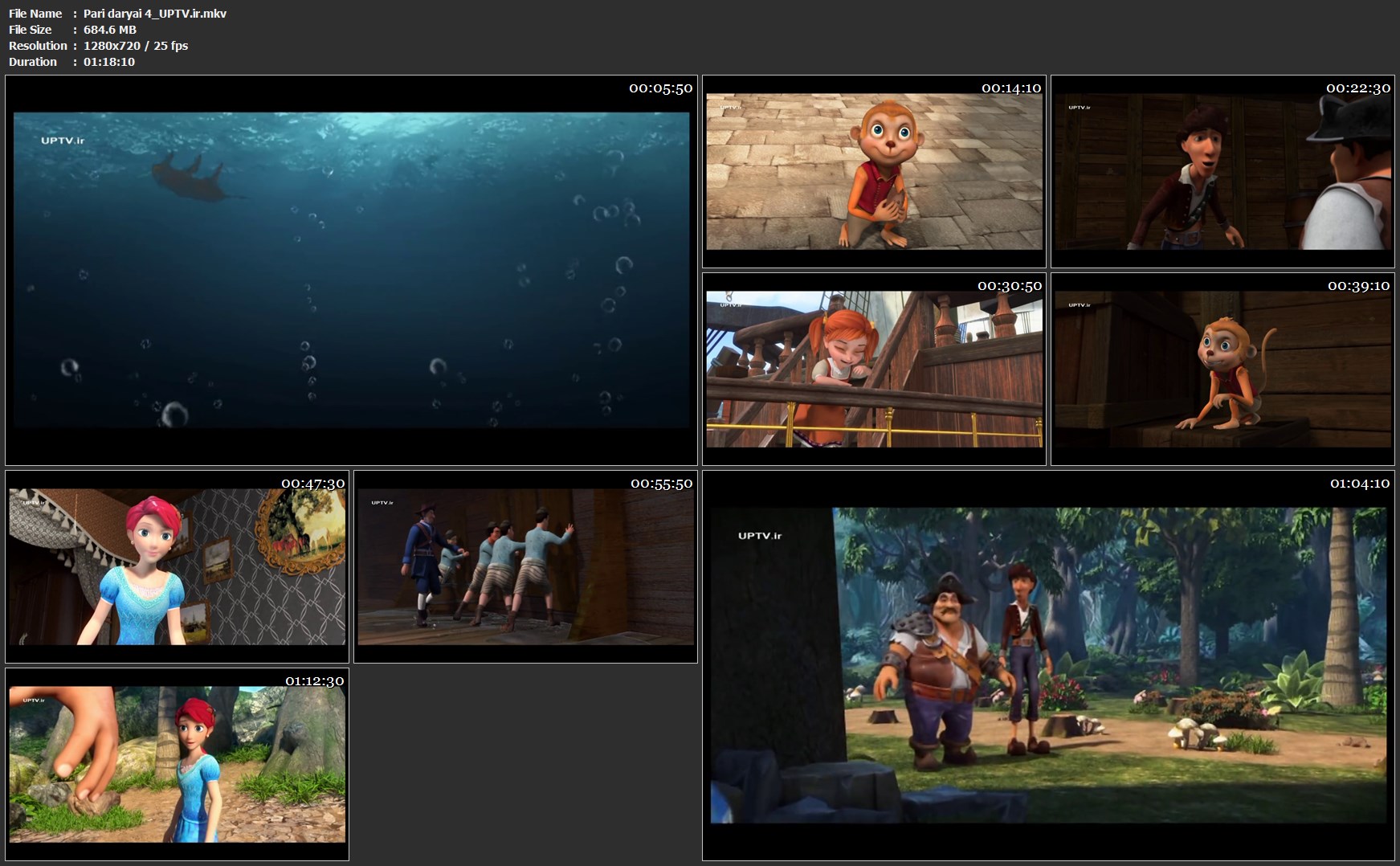Click the 00:39:10 timestamp
This screenshot has width=1400, height=866.
(x=1358, y=286)
